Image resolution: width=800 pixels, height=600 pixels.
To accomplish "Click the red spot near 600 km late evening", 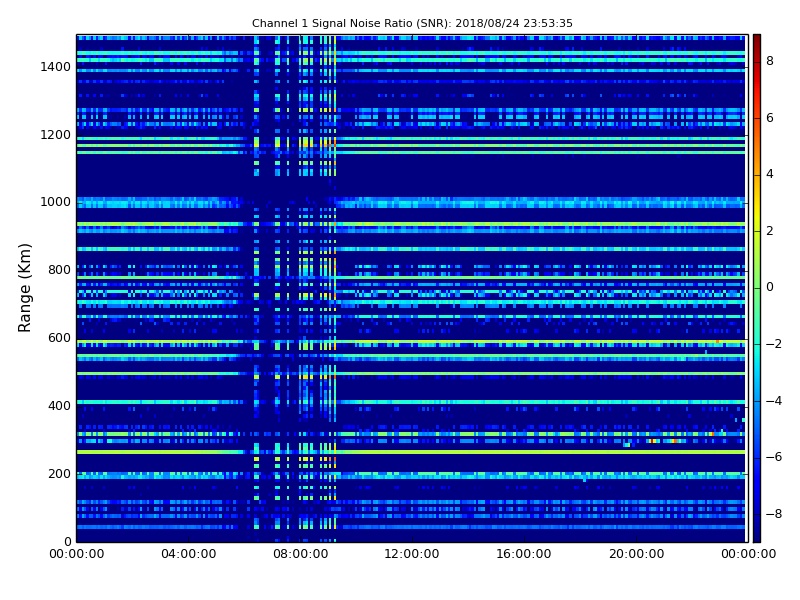I will pos(717,341).
